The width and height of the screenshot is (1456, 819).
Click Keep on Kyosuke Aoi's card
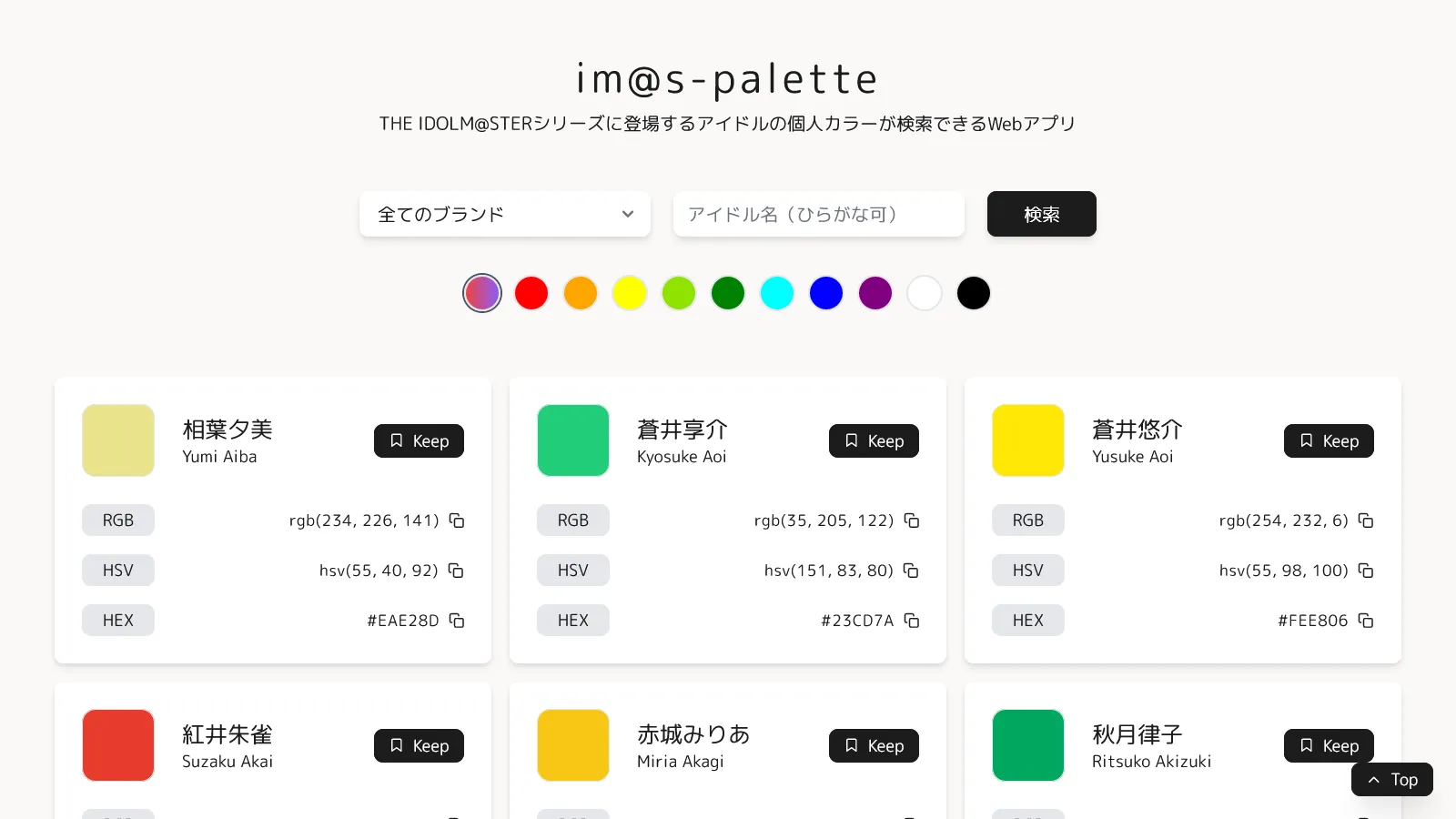(874, 440)
